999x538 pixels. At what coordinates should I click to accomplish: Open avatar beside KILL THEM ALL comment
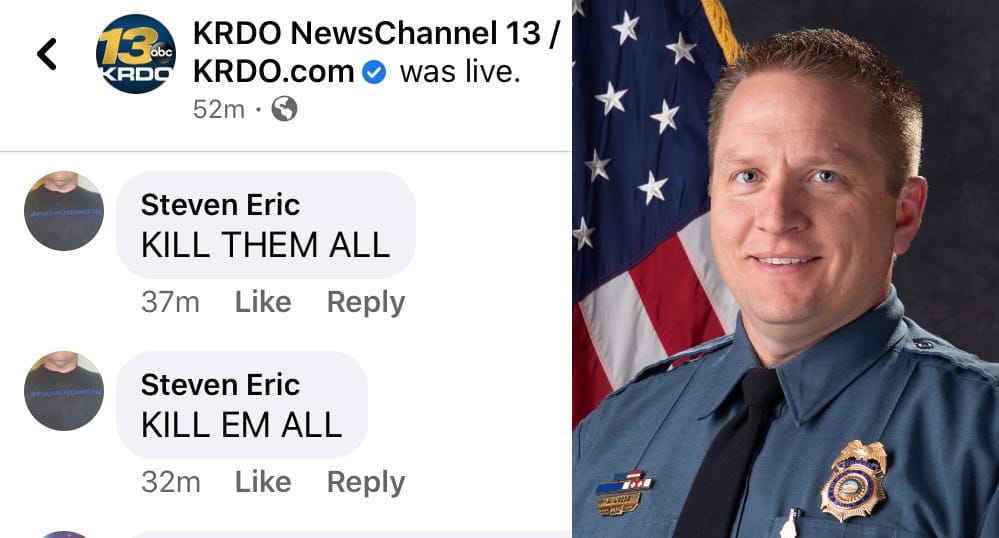(64, 211)
